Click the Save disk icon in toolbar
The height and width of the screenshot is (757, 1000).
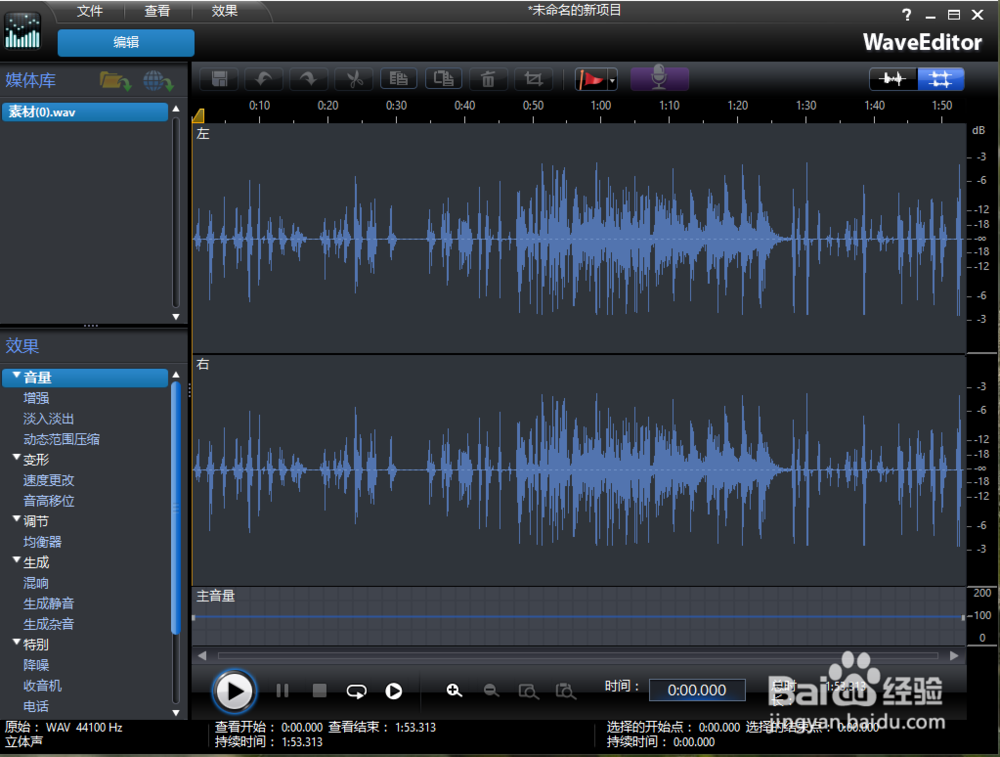tap(219, 79)
